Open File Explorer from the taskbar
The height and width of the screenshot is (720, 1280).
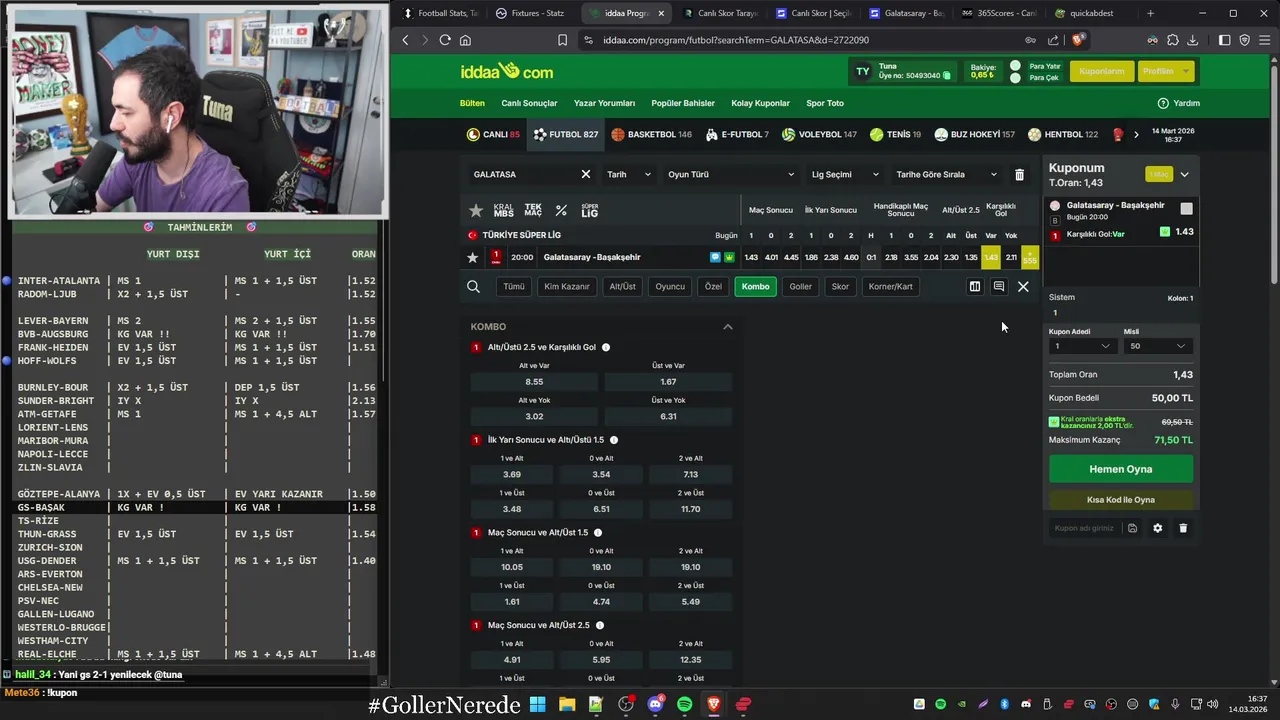coord(567,704)
